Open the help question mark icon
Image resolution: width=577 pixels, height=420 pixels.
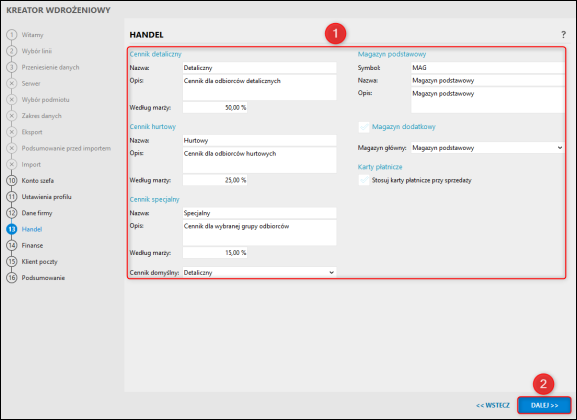click(x=563, y=35)
